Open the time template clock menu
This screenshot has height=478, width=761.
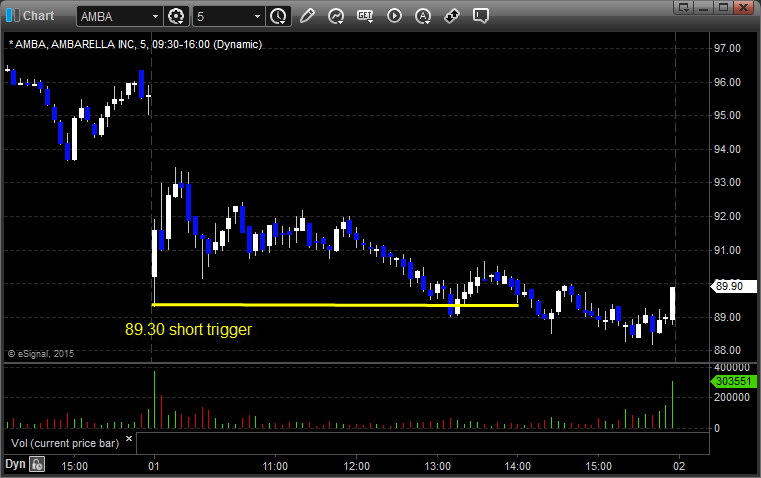coord(278,16)
